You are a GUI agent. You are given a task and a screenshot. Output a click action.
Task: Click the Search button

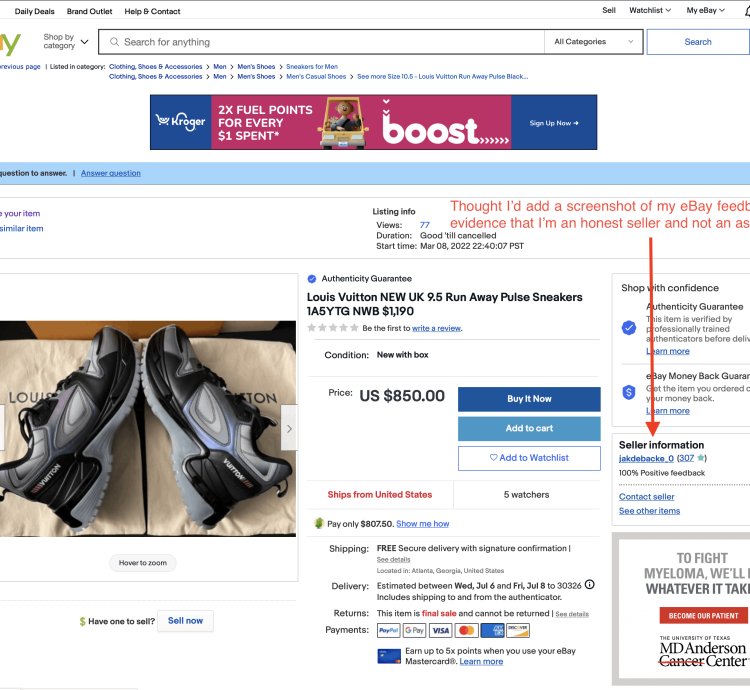[x=698, y=42]
